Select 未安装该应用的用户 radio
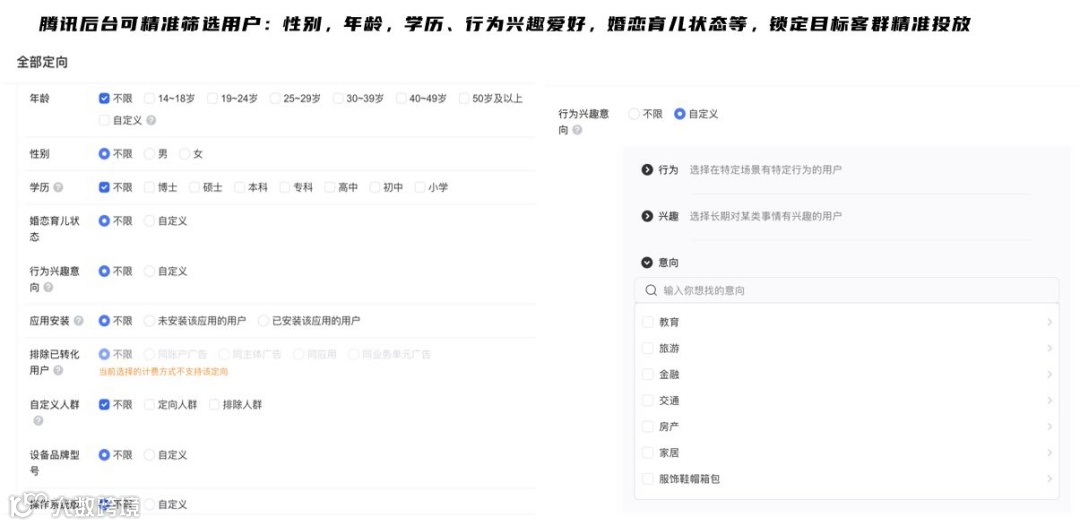This screenshot has height=526, width=1080. (149, 321)
